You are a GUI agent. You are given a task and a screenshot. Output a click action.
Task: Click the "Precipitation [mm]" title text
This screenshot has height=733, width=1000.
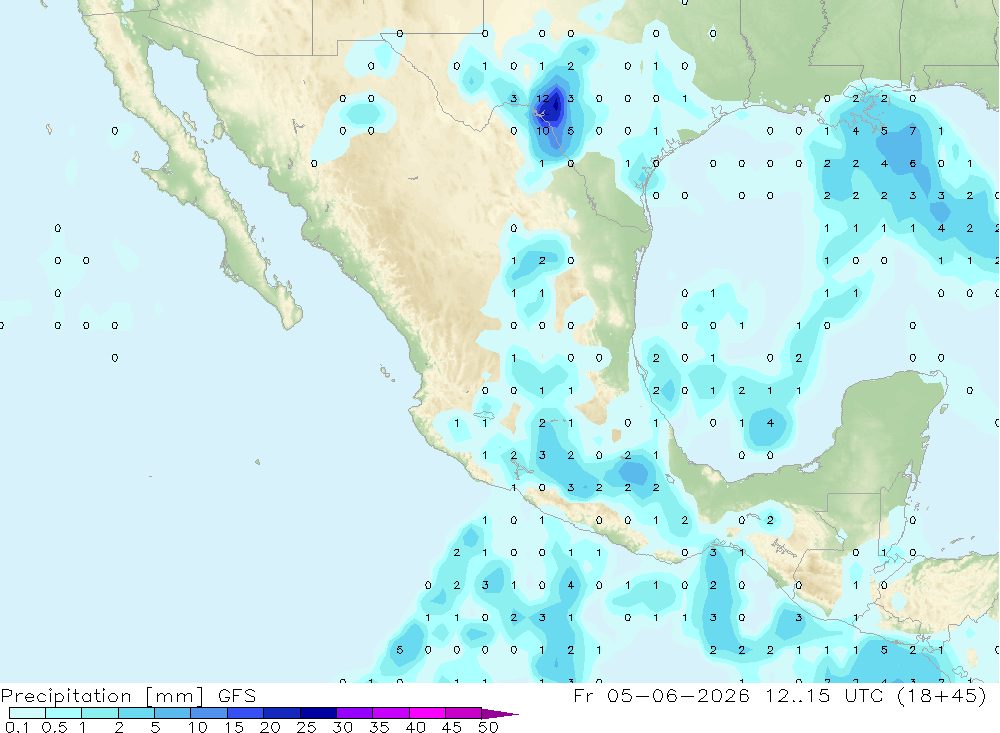102,696
